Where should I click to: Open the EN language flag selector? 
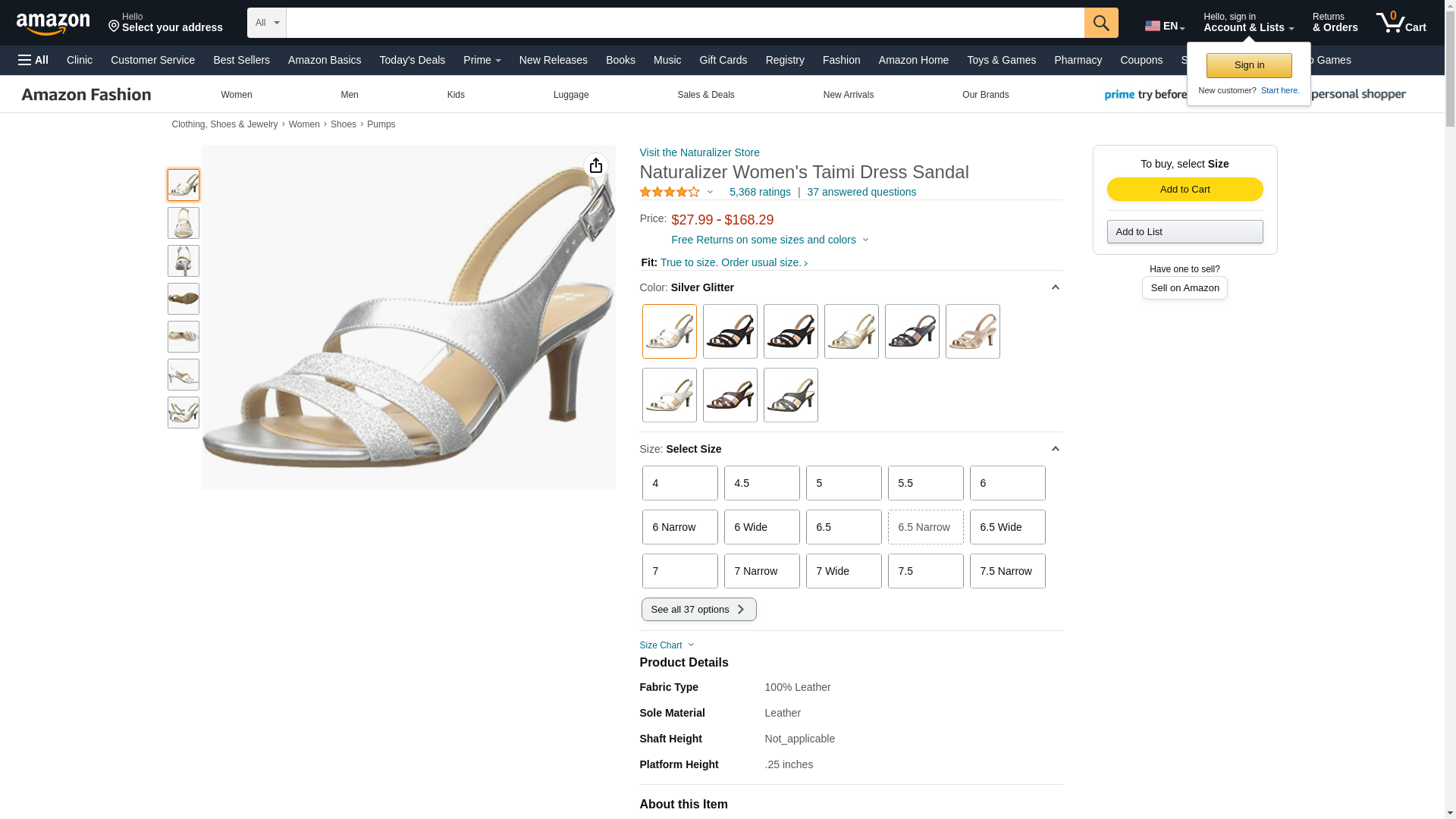pyautogui.click(x=1164, y=26)
